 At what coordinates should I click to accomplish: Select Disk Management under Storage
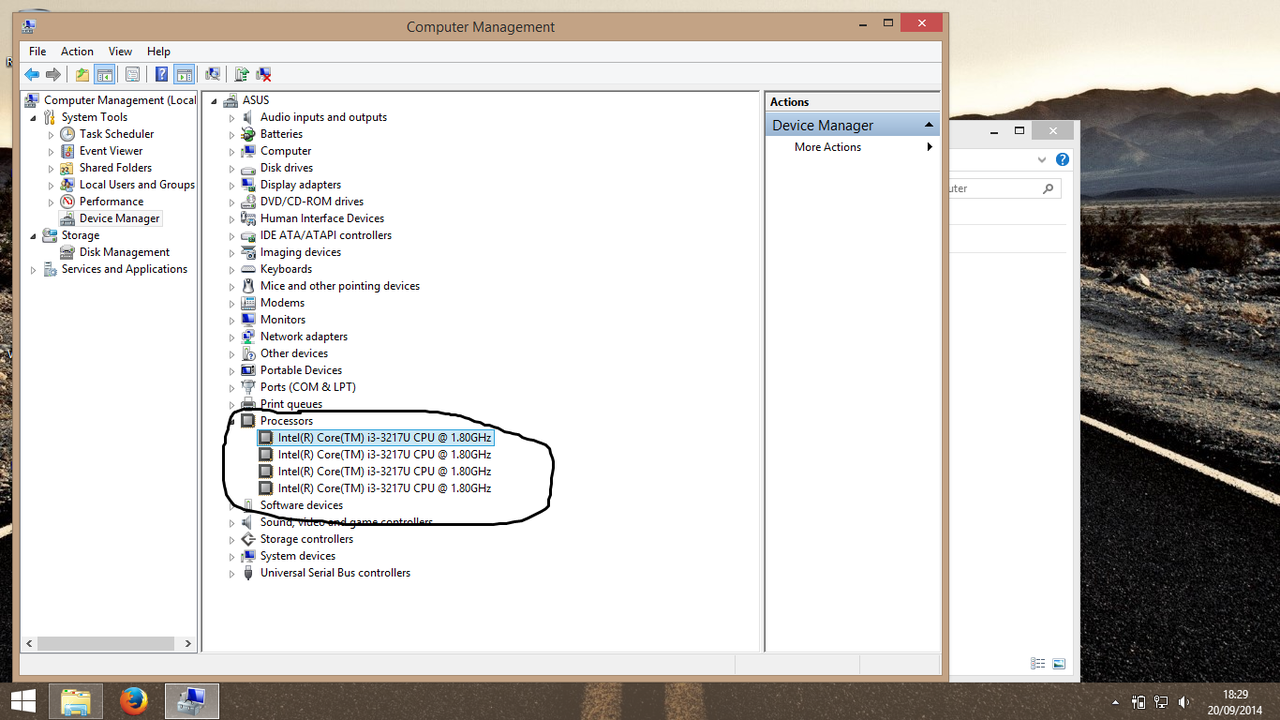click(124, 252)
